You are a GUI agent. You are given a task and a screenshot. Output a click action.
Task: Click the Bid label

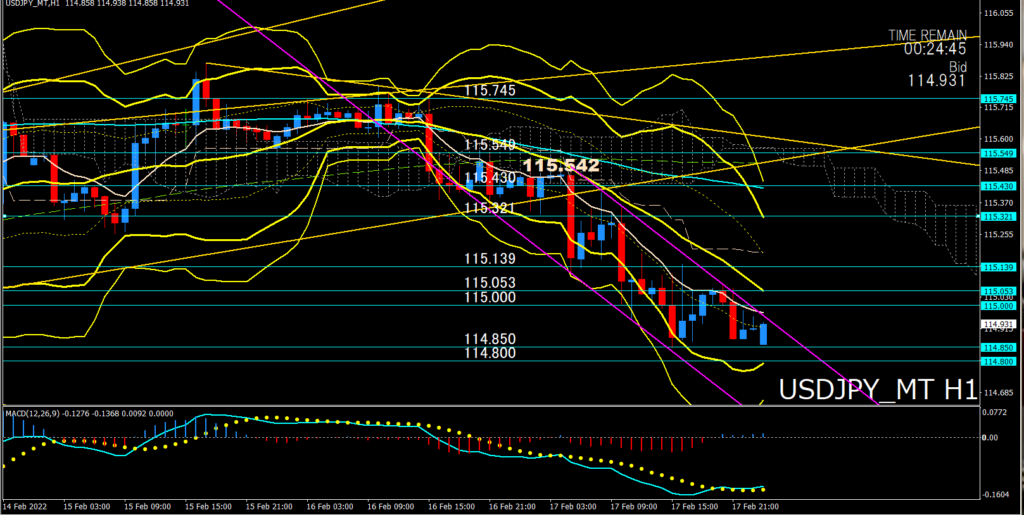[958, 67]
